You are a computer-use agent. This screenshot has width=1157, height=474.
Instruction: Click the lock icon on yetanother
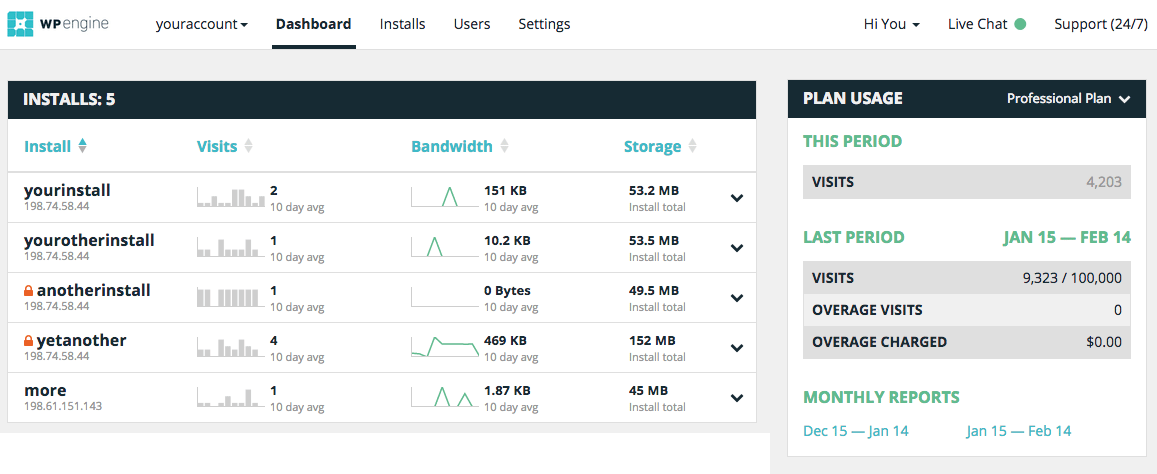click(29, 341)
